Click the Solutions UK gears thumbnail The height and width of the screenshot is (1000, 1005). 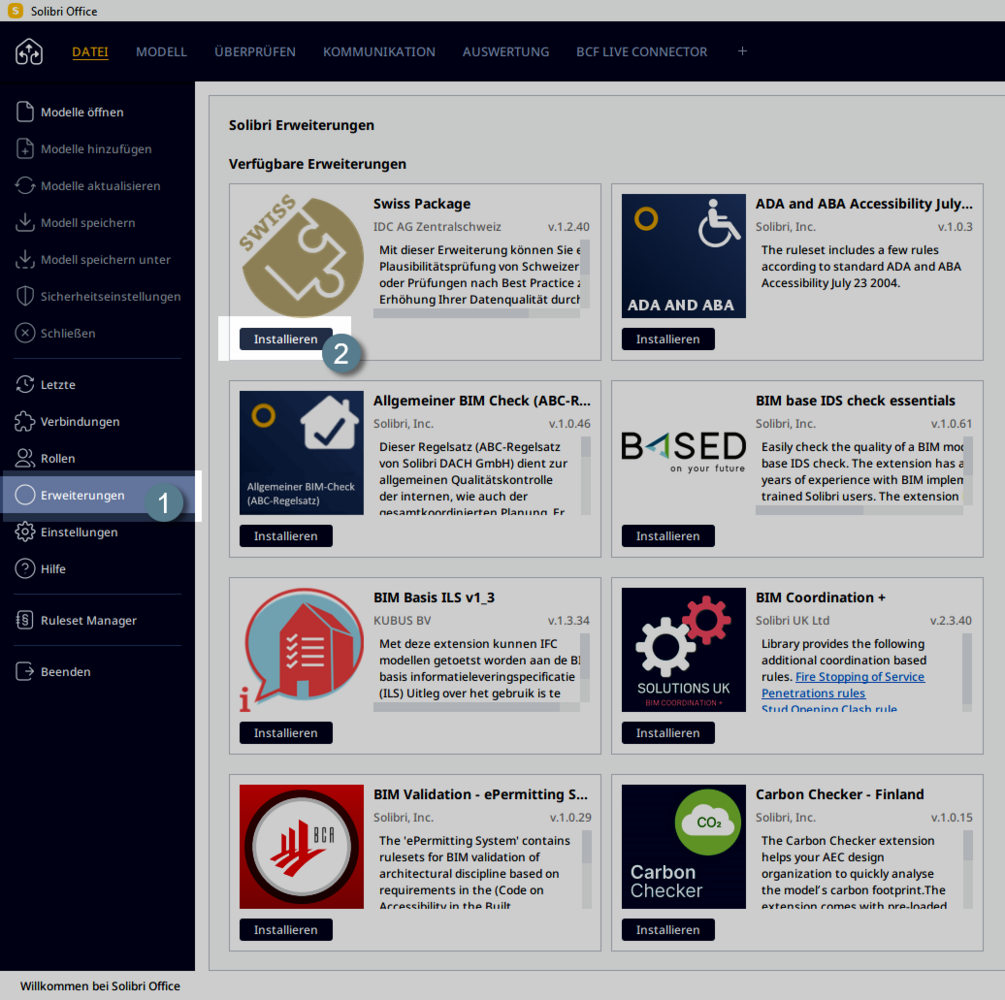pyautogui.click(x=683, y=649)
